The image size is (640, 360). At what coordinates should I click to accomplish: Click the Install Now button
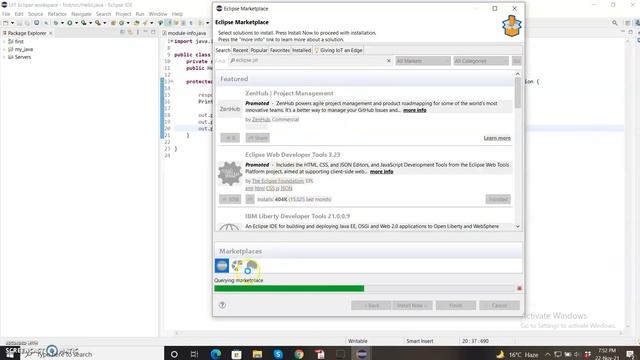(412, 305)
